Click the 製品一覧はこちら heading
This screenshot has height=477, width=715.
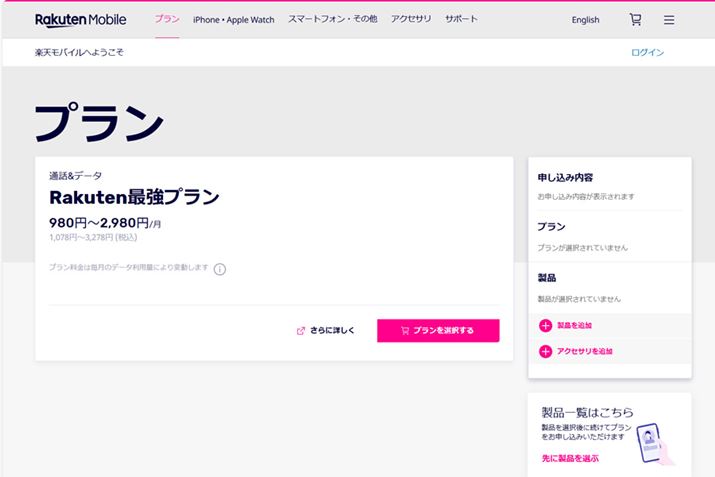(586, 411)
